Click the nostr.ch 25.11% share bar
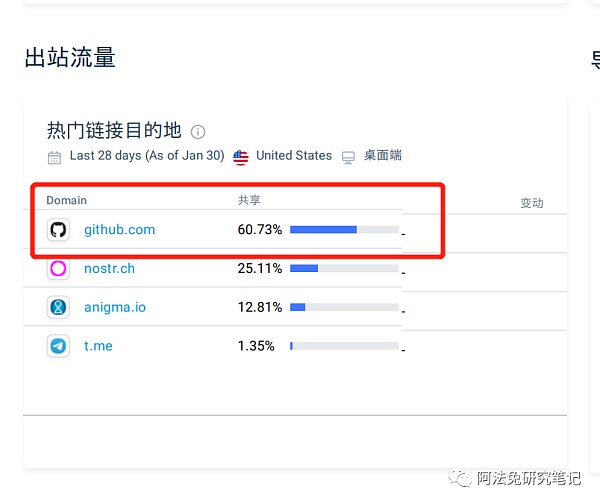The height and width of the screenshot is (504, 600). pos(343,269)
